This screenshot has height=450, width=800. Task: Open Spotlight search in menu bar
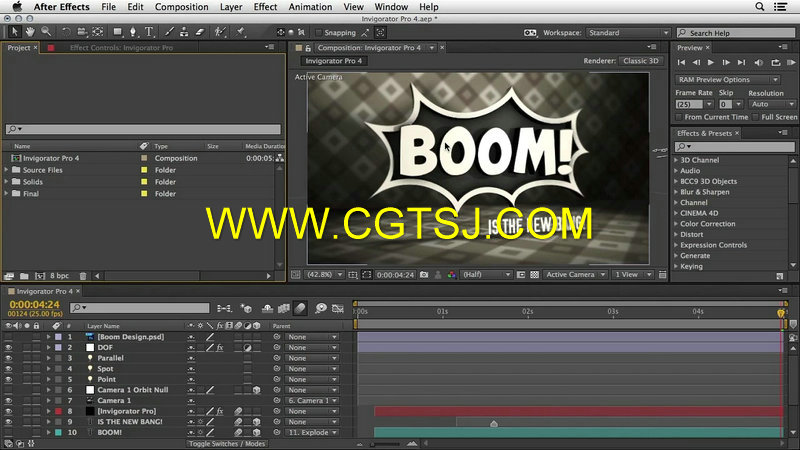[x=760, y=7]
